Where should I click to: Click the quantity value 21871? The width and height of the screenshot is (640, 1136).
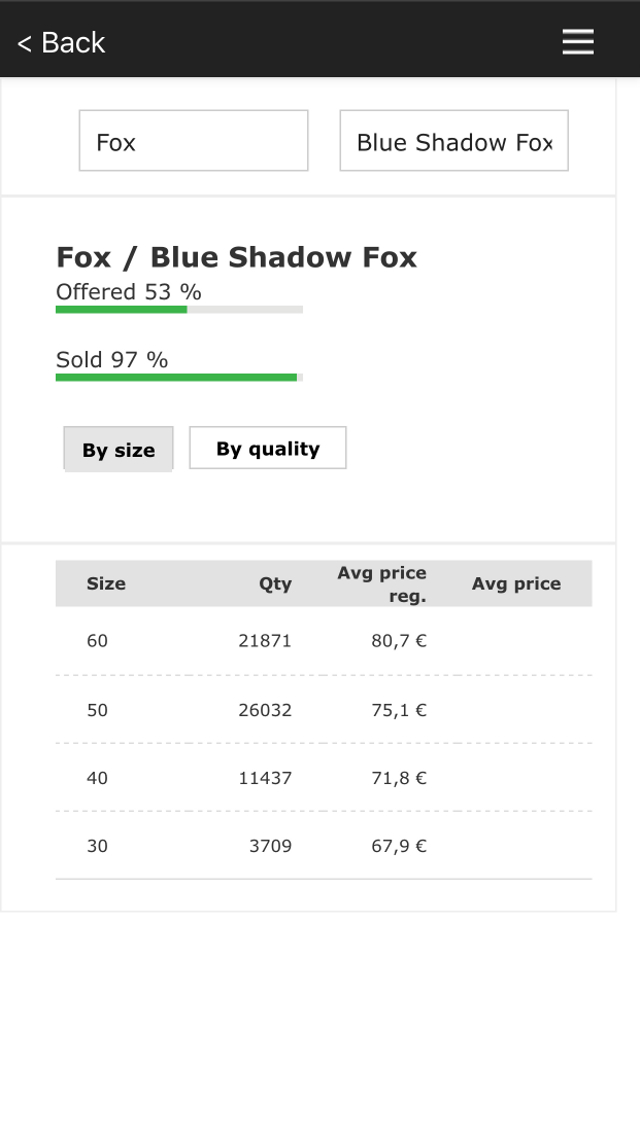[265, 641]
